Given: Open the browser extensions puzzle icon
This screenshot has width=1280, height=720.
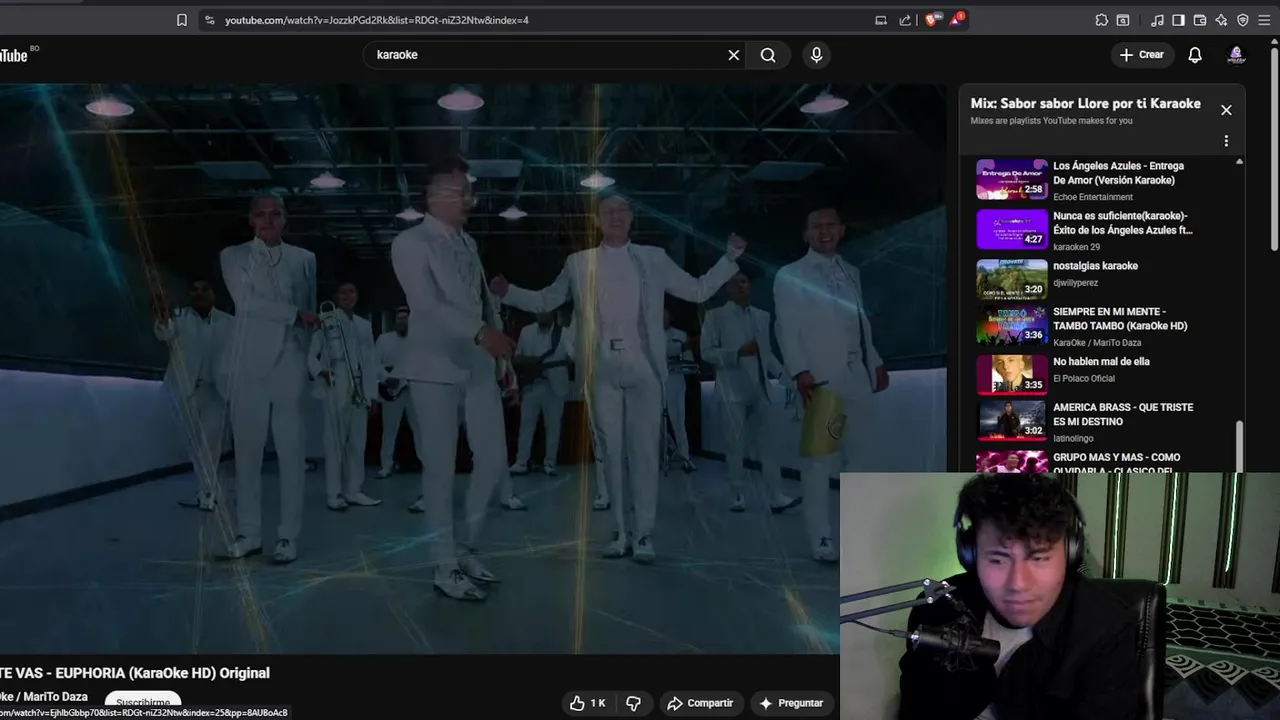Looking at the screenshot, I should [1101, 20].
